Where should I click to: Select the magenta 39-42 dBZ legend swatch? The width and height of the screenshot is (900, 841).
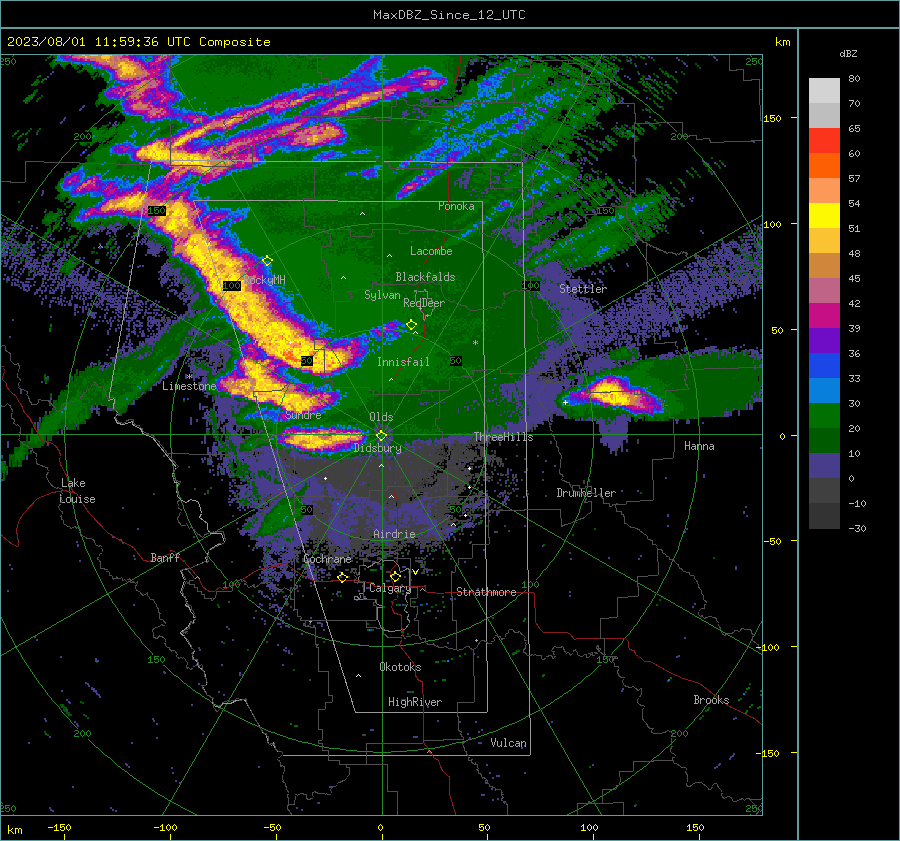point(824,316)
